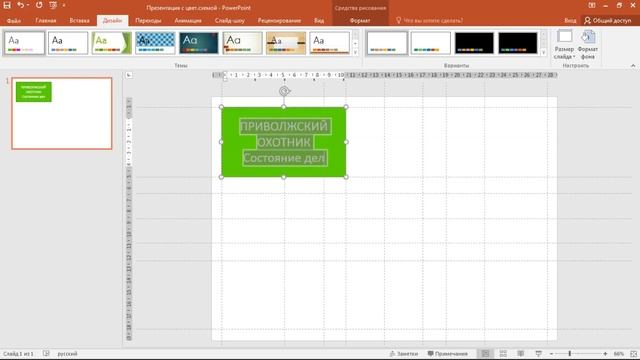The height and width of the screenshot is (360, 640).
Task: Click the русский language indicator
Action: tap(67, 354)
